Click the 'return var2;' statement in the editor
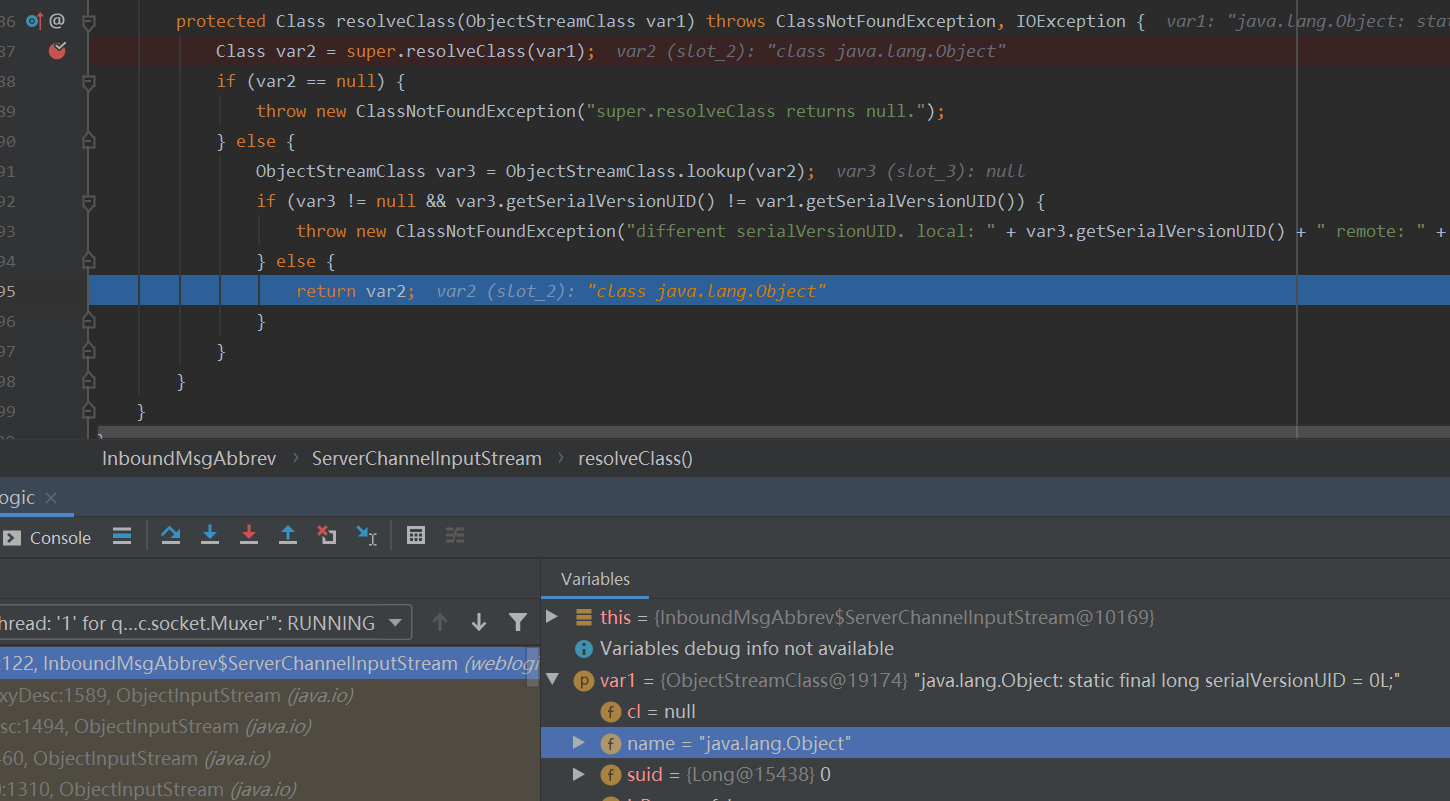 coord(355,291)
